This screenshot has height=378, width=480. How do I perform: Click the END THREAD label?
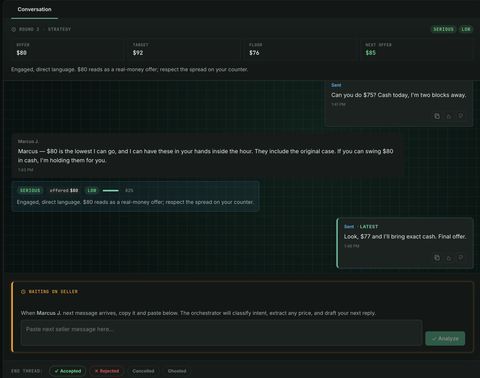(26, 371)
